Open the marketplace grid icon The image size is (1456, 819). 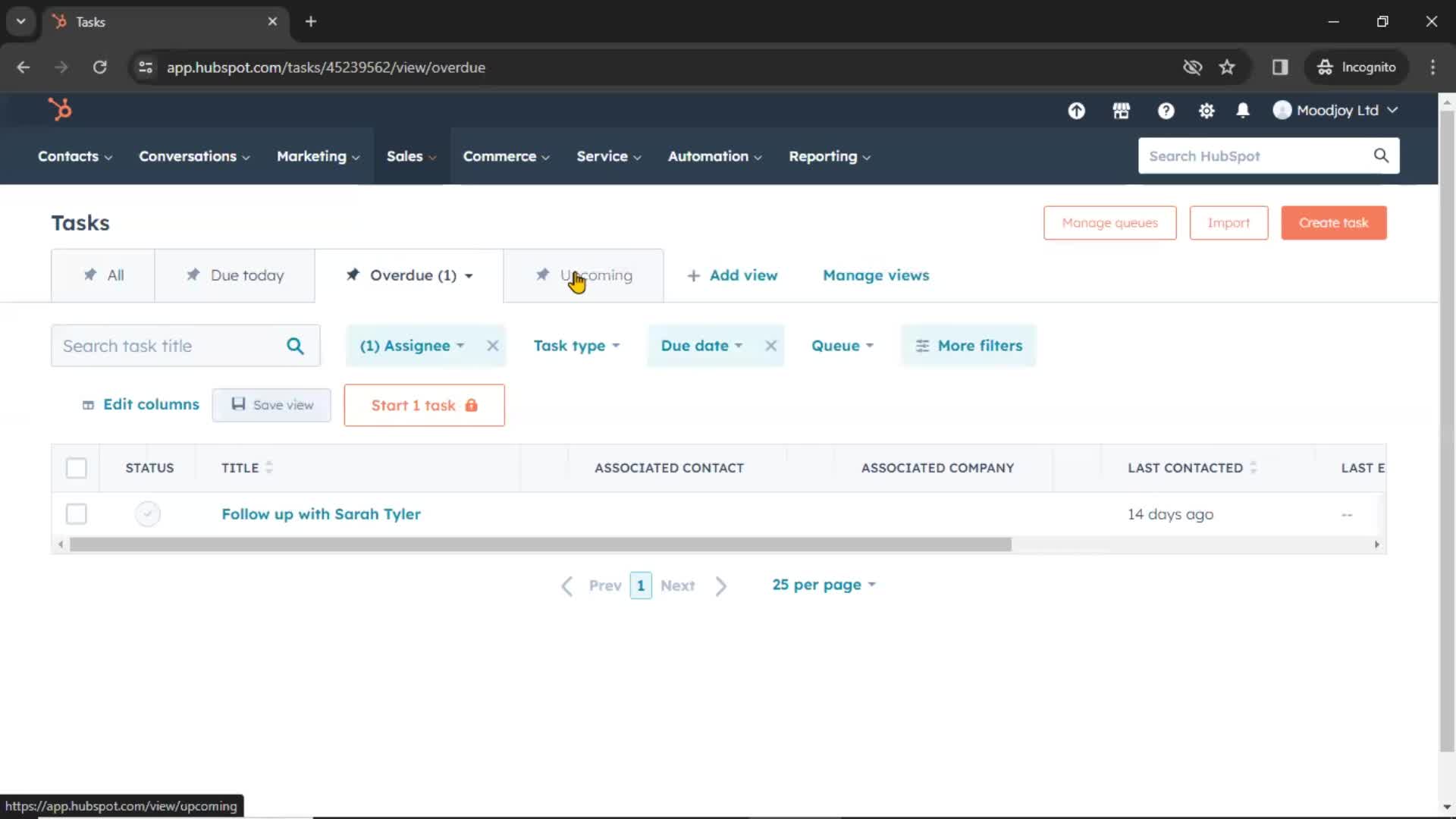coord(1121,110)
